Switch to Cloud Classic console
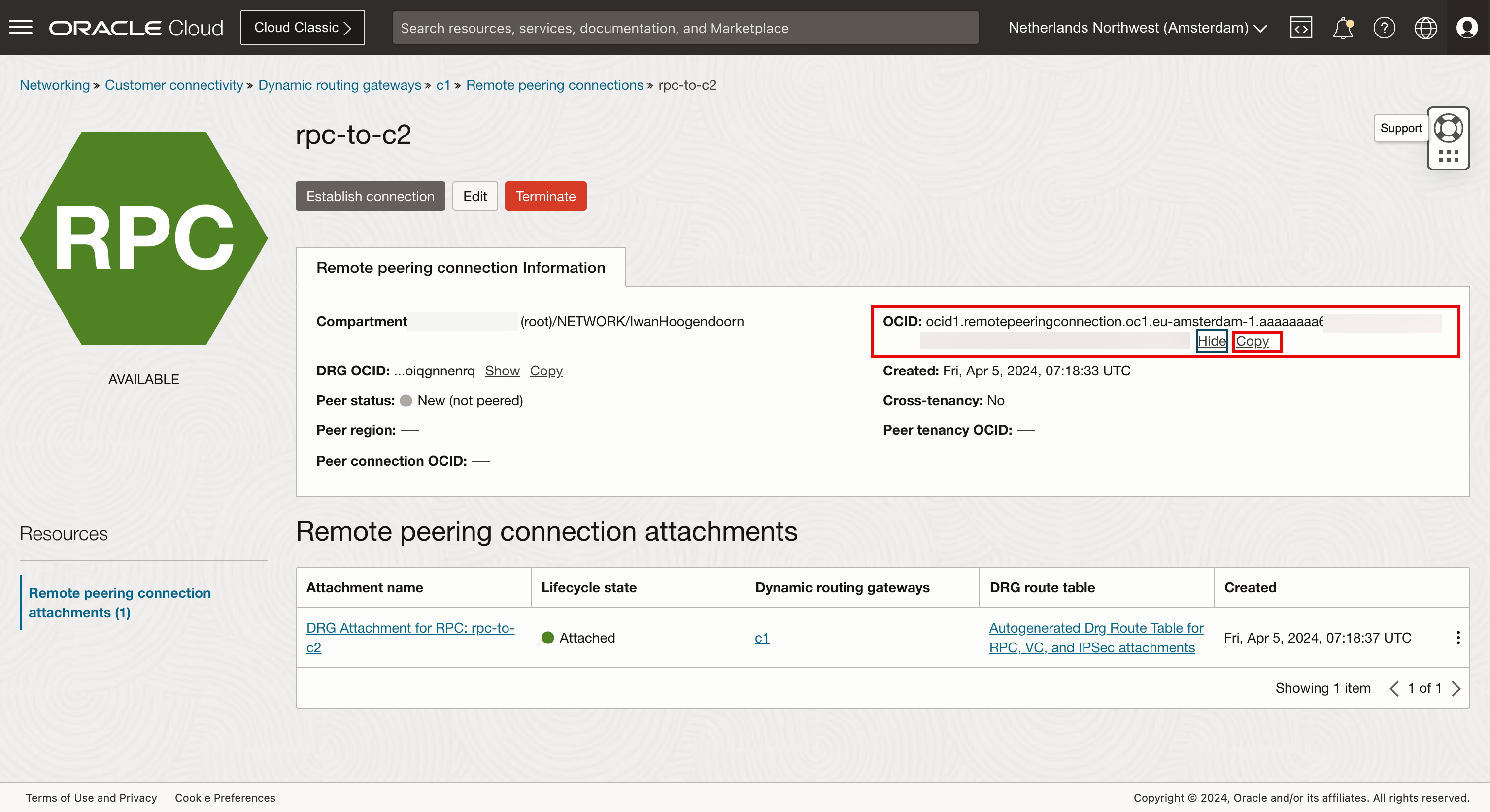This screenshot has height=812, width=1490. 302,27
